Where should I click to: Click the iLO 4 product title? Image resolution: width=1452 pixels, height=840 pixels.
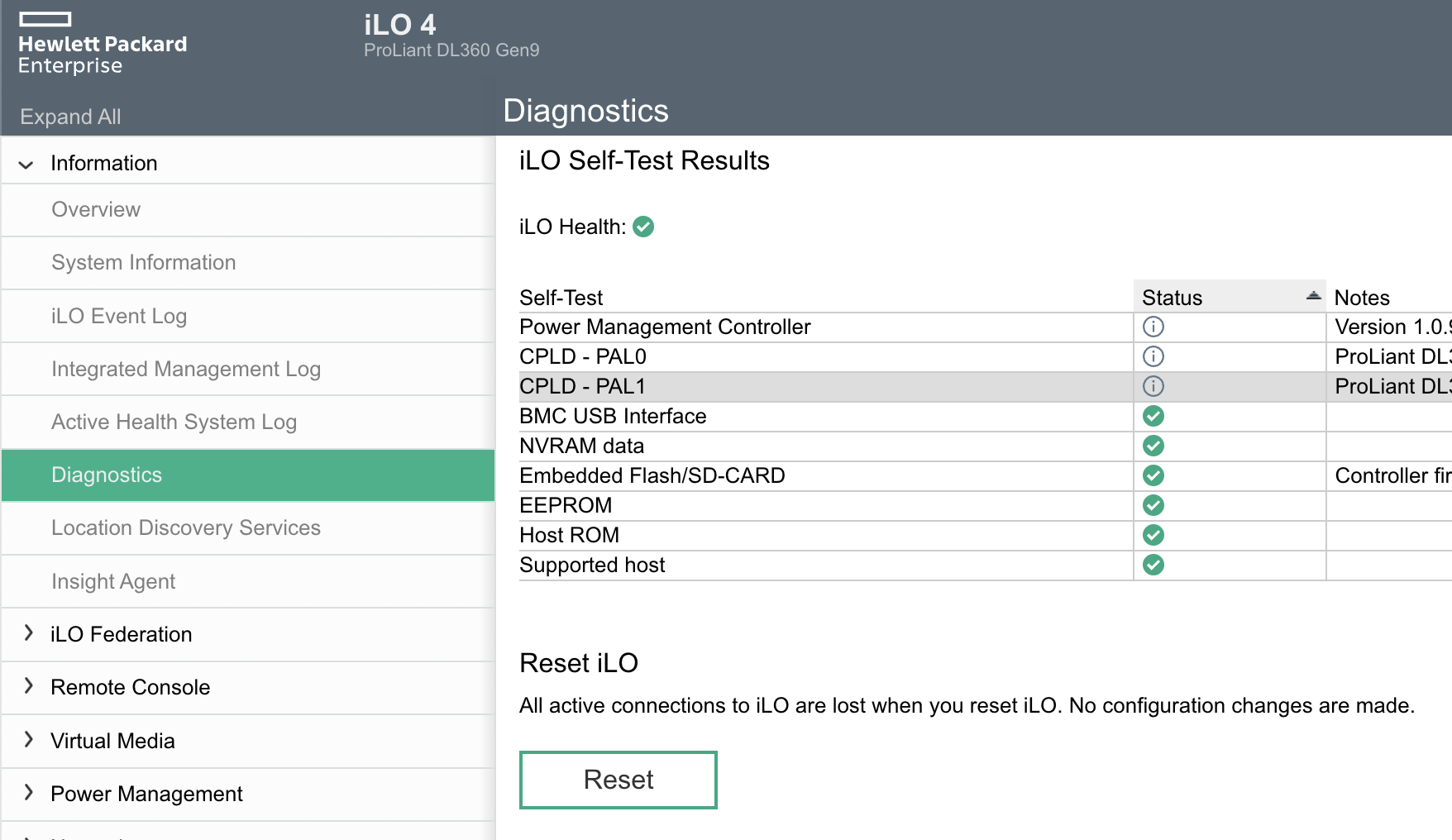click(x=399, y=25)
